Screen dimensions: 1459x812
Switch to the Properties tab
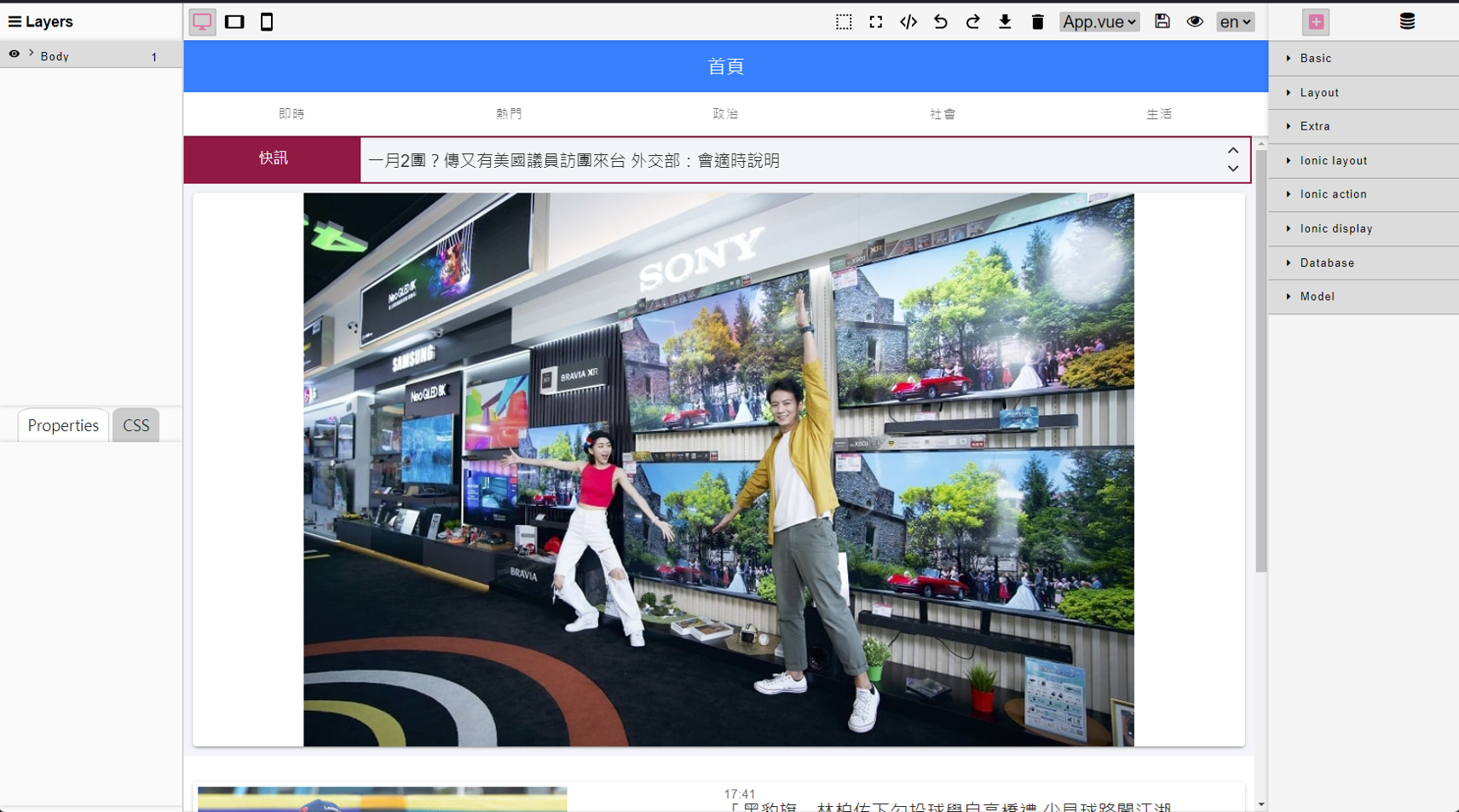[x=63, y=425]
